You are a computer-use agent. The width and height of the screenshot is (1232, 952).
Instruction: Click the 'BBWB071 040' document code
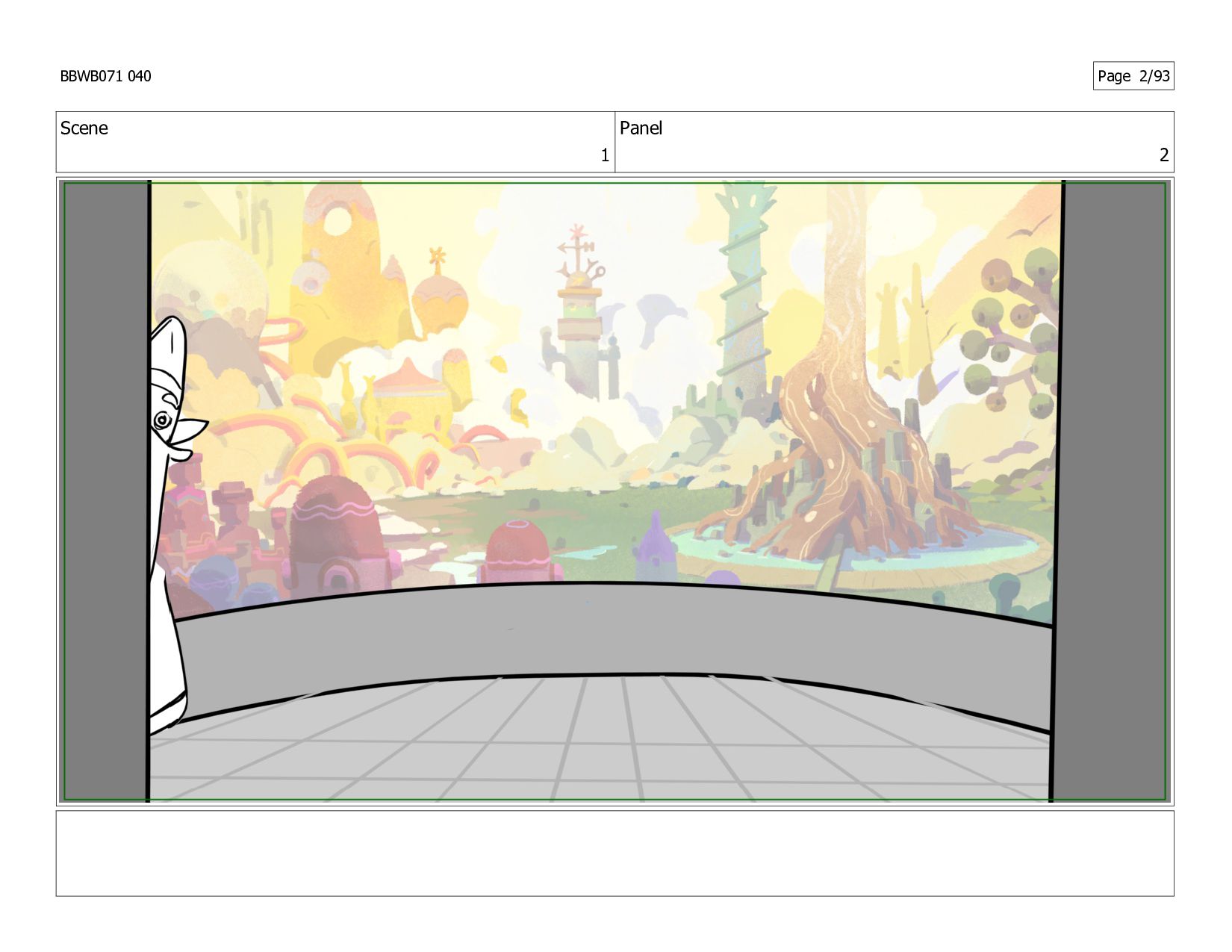[x=105, y=76]
